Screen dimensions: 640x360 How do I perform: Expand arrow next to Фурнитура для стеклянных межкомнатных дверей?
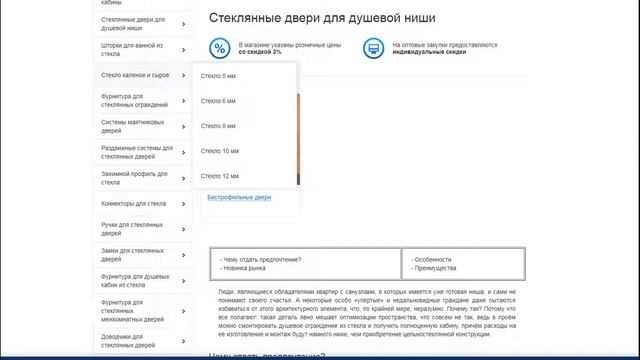(184, 311)
